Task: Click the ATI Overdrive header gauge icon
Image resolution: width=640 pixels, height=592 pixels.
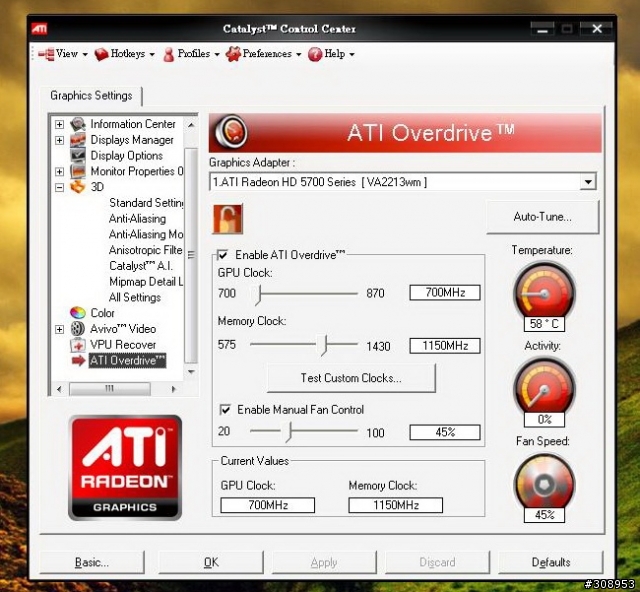Action: pos(231,131)
